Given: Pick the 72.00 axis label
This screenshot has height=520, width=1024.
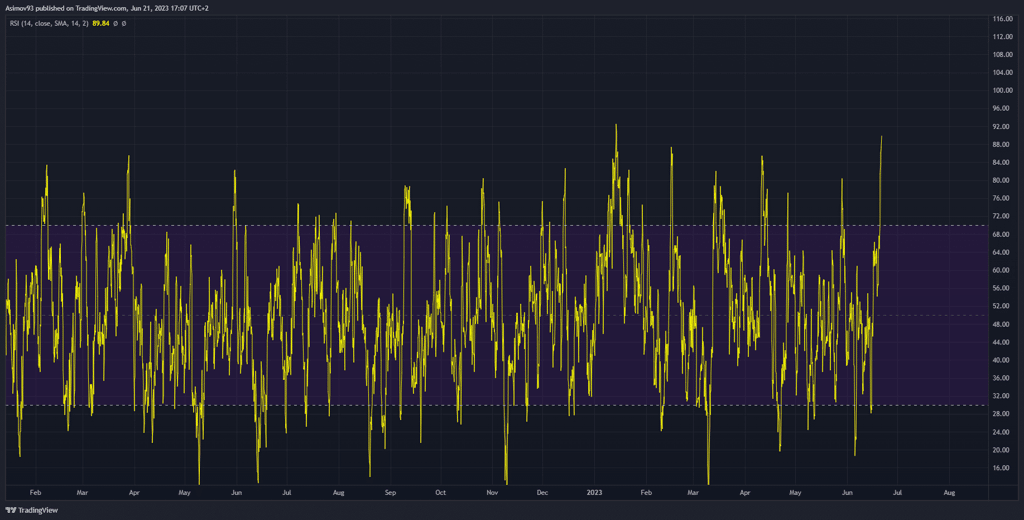Looking at the screenshot, I should [x=1002, y=216].
